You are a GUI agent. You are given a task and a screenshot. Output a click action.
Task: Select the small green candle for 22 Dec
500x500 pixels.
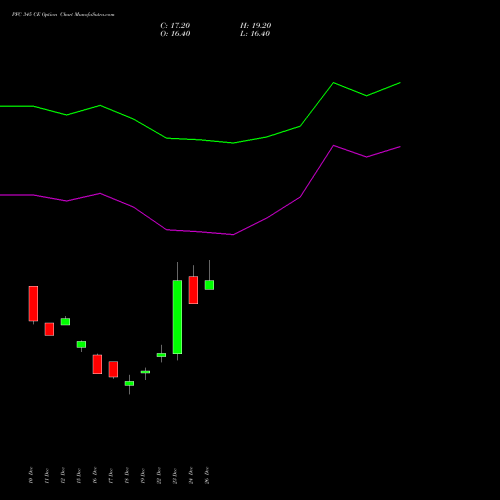(161, 355)
